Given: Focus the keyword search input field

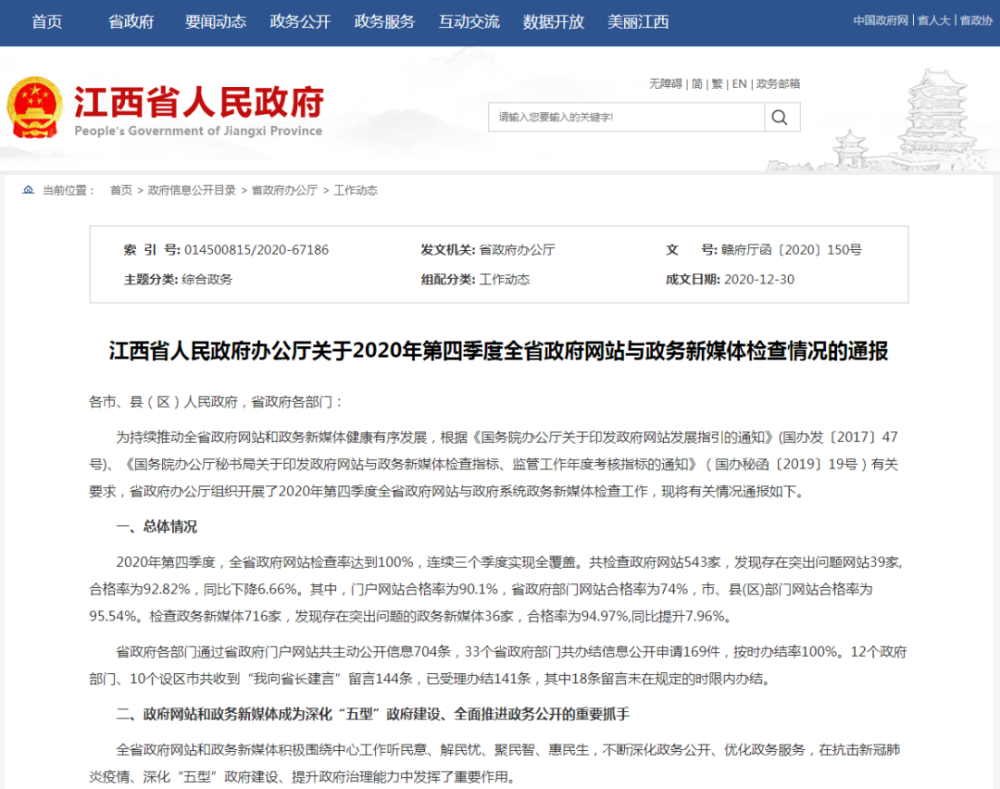Looking at the screenshot, I should pyautogui.click(x=626, y=117).
